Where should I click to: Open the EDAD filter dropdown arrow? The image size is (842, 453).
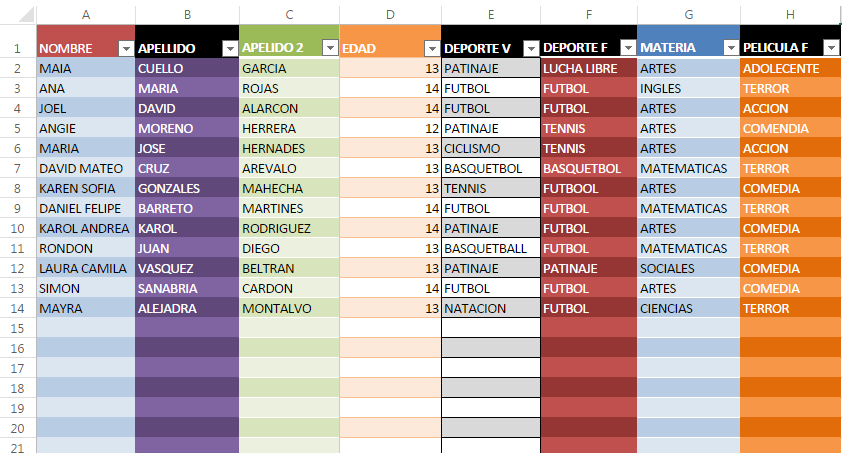pyautogui.click(x=431, y=48)
